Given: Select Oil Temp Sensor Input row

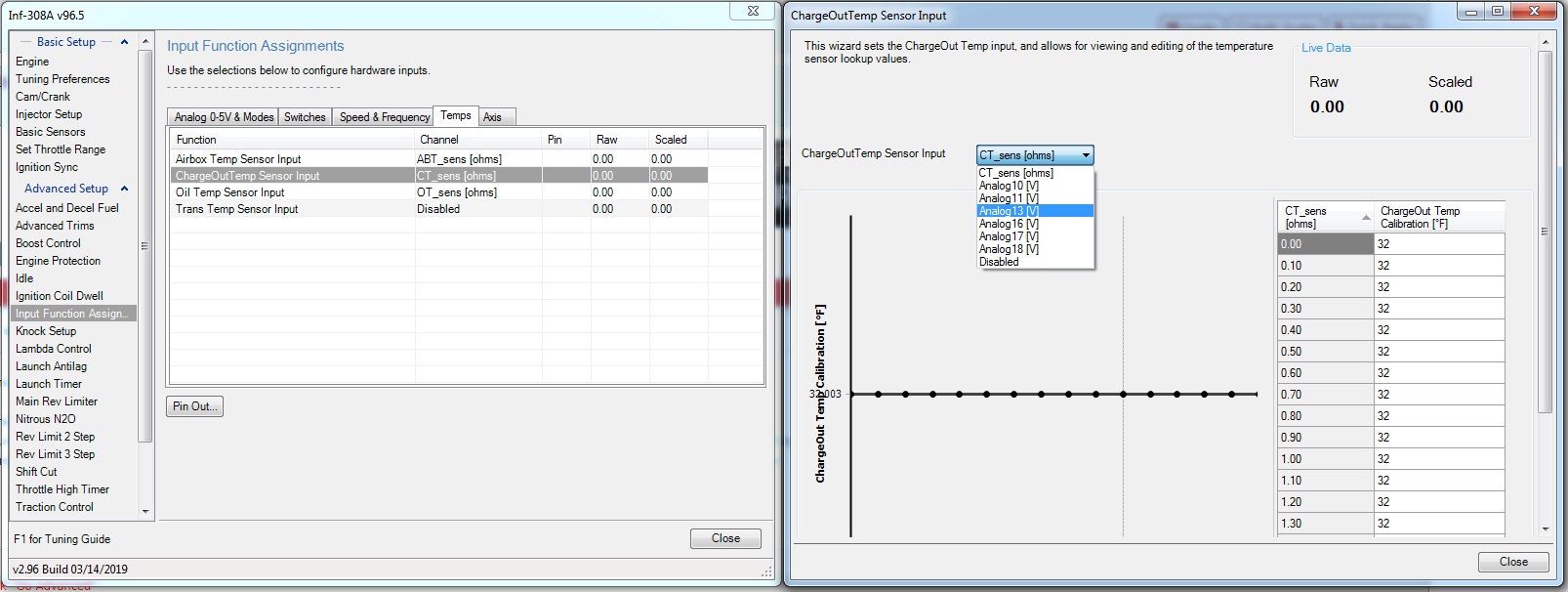Looking at the screenshot, I should (x=439, y=192).
